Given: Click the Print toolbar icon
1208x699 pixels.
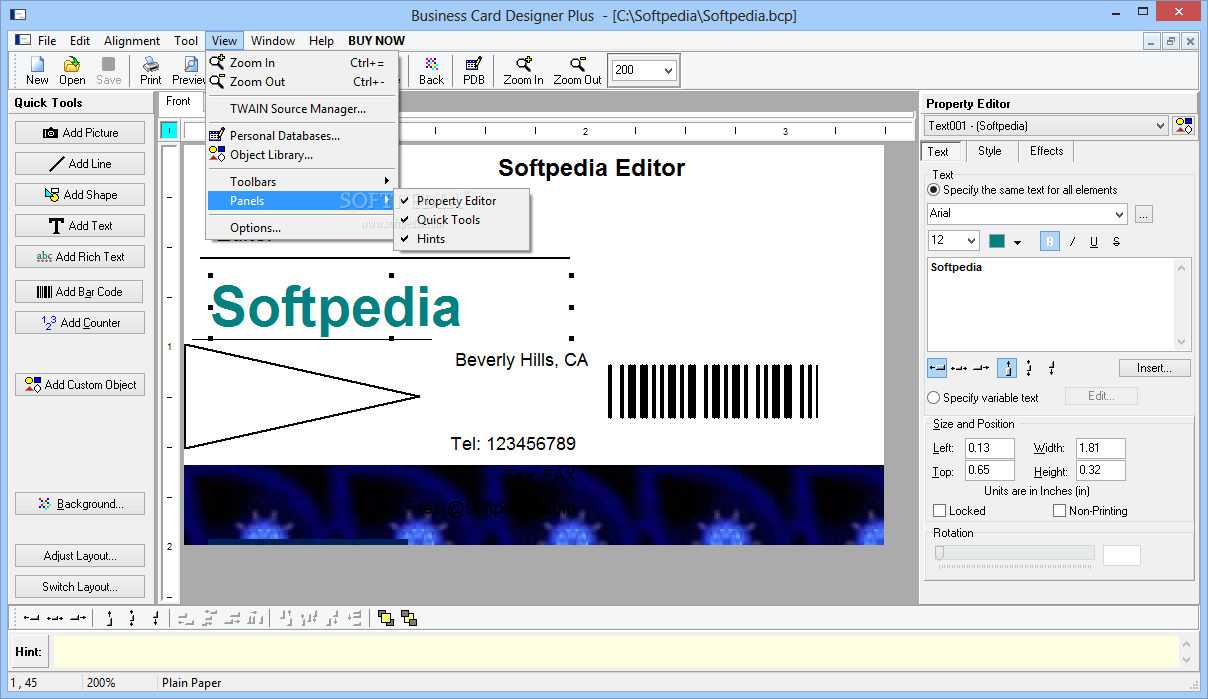Looking at the screenshot, I should (x=151, y=71).
